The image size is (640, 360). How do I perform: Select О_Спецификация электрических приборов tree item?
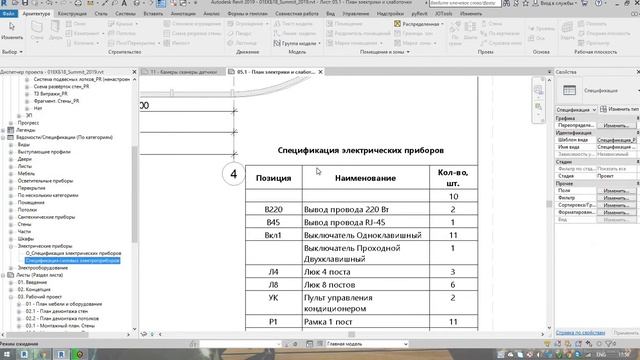pos(73,253)
